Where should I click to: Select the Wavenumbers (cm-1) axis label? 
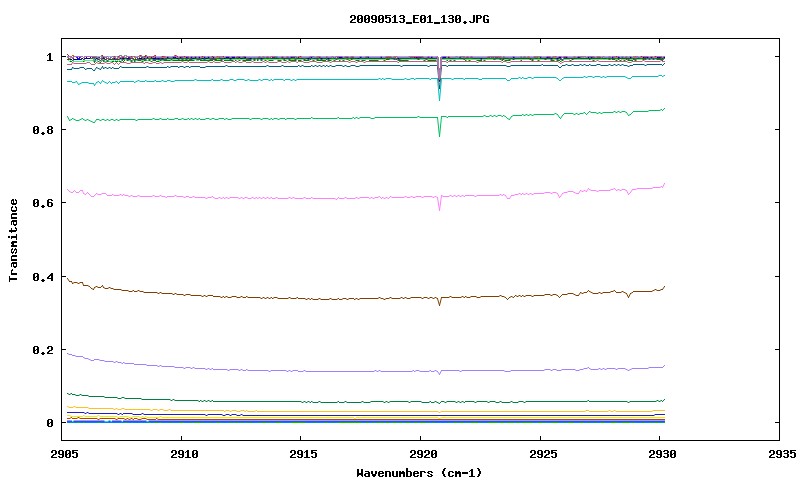pyautogui.click(x=419, y=473)
